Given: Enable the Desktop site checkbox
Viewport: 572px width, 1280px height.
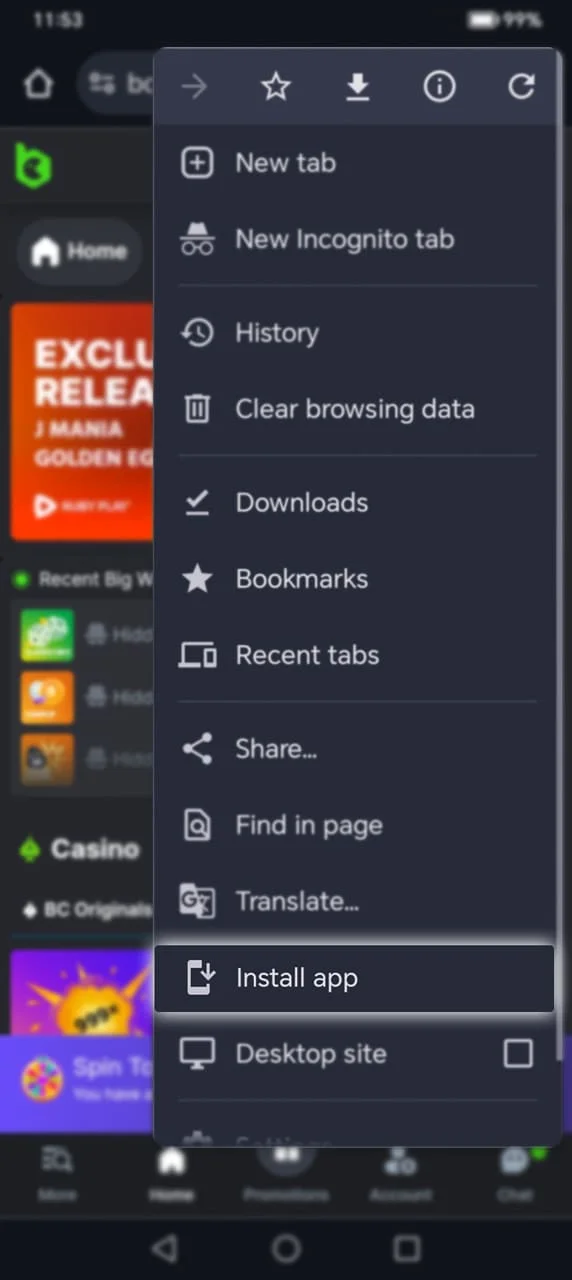Looking at the screenshot, I should pyautogui.click(x=518, y=1053).
